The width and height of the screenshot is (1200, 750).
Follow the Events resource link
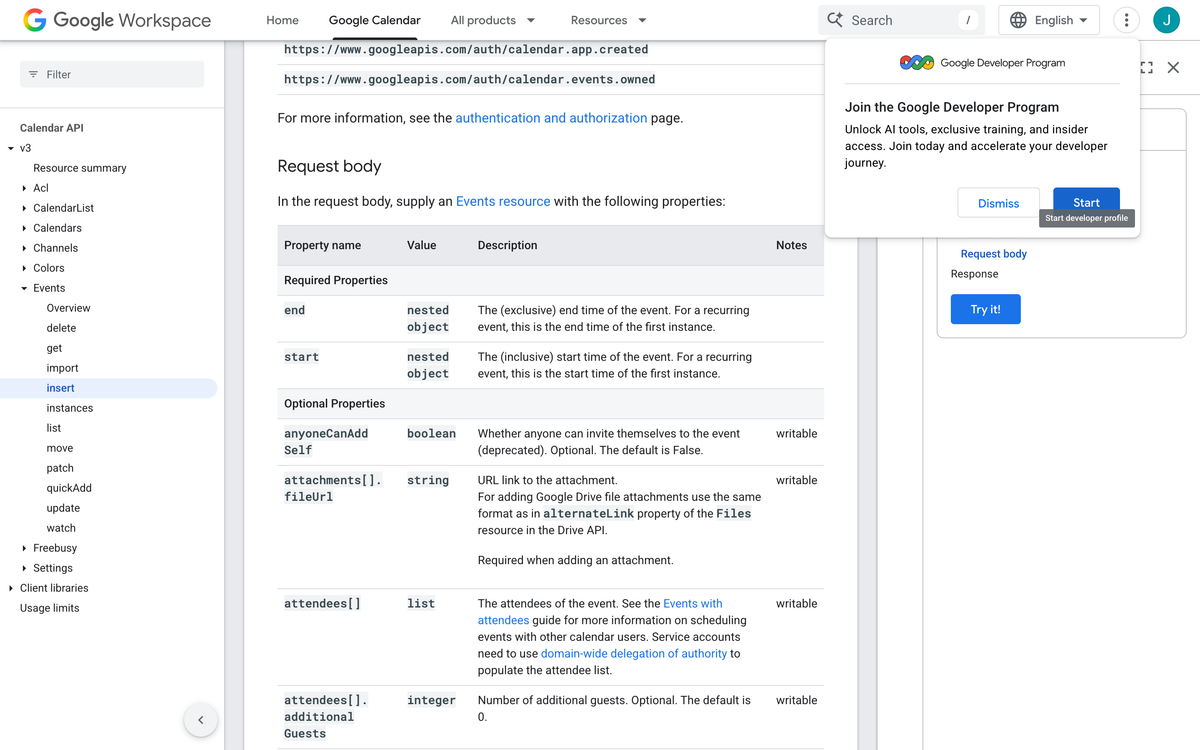(x=503, y=201)
